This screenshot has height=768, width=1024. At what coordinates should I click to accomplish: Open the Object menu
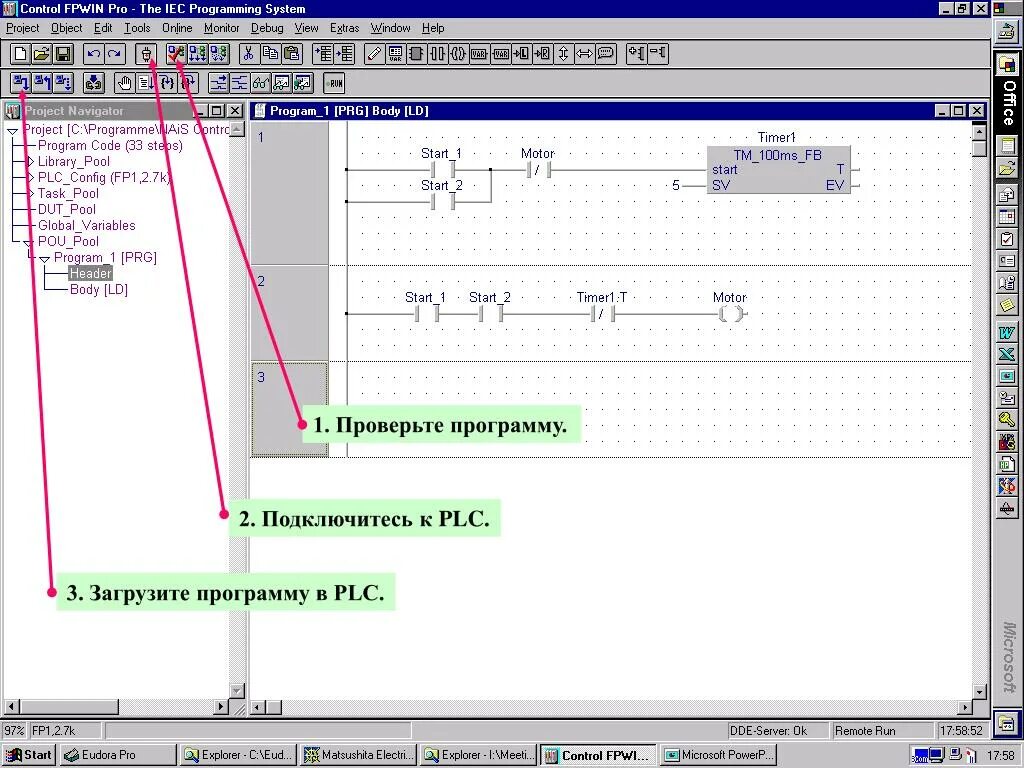click(67, 27)
